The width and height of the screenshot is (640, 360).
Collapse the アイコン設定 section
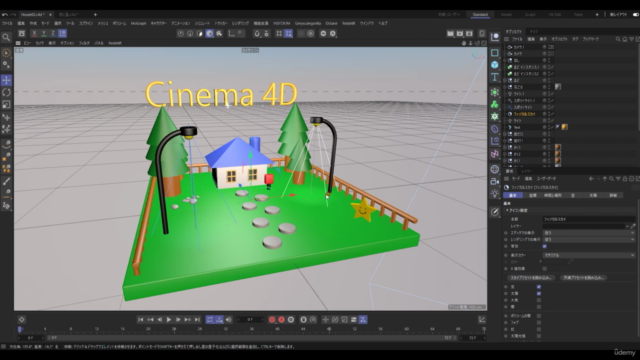507,210
